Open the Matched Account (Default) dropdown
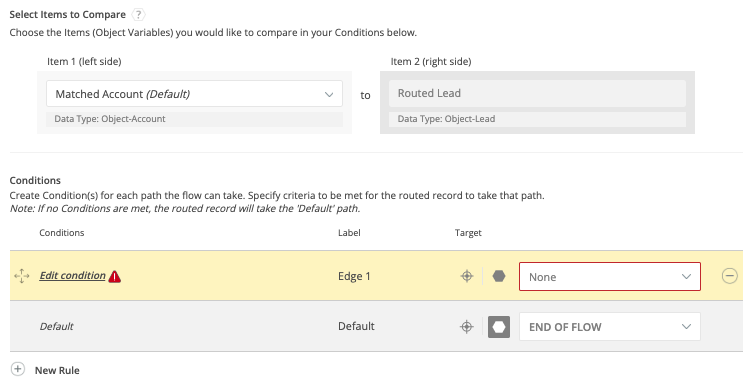The width and height of the screenshot is (755, 386). 194,94
